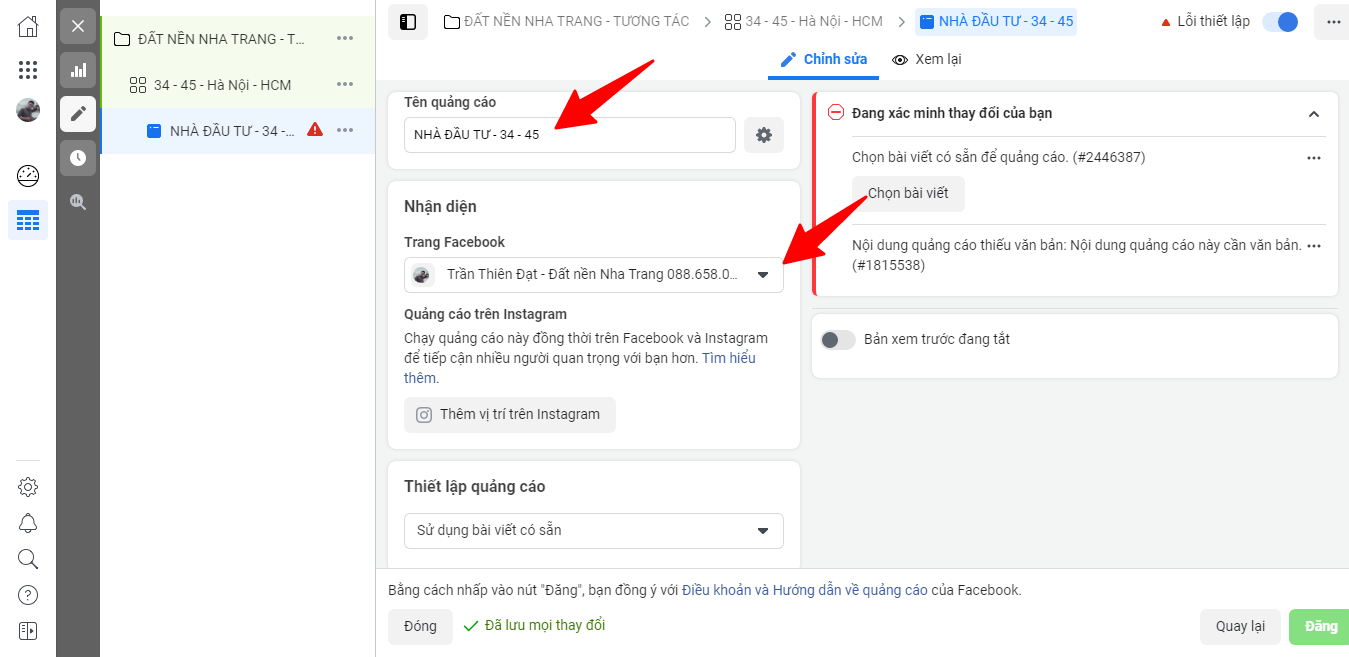Open the Ads Manager table icon
Viewport: 1349px width, 657px height.
(28, 220)
